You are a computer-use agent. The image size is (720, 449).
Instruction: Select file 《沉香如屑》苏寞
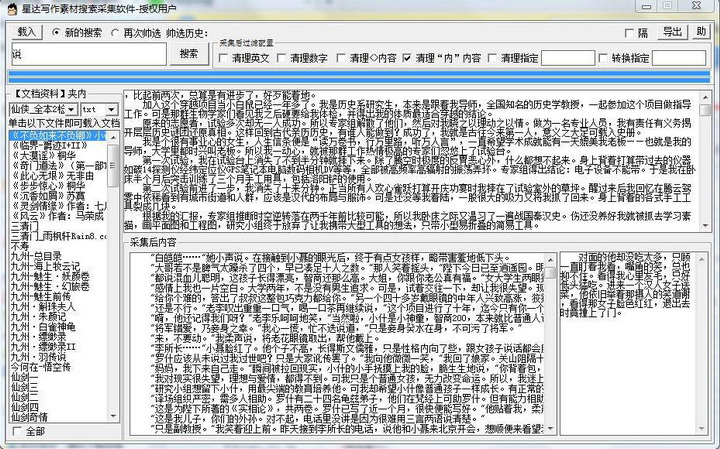click(x=58, y=196)
